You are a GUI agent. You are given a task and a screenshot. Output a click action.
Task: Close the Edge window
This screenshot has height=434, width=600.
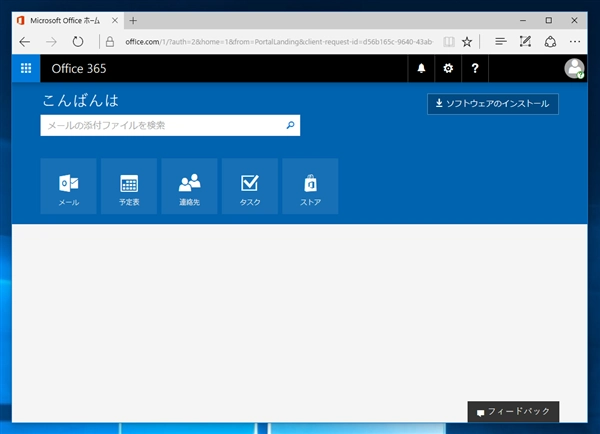click(x=574, y=20)
